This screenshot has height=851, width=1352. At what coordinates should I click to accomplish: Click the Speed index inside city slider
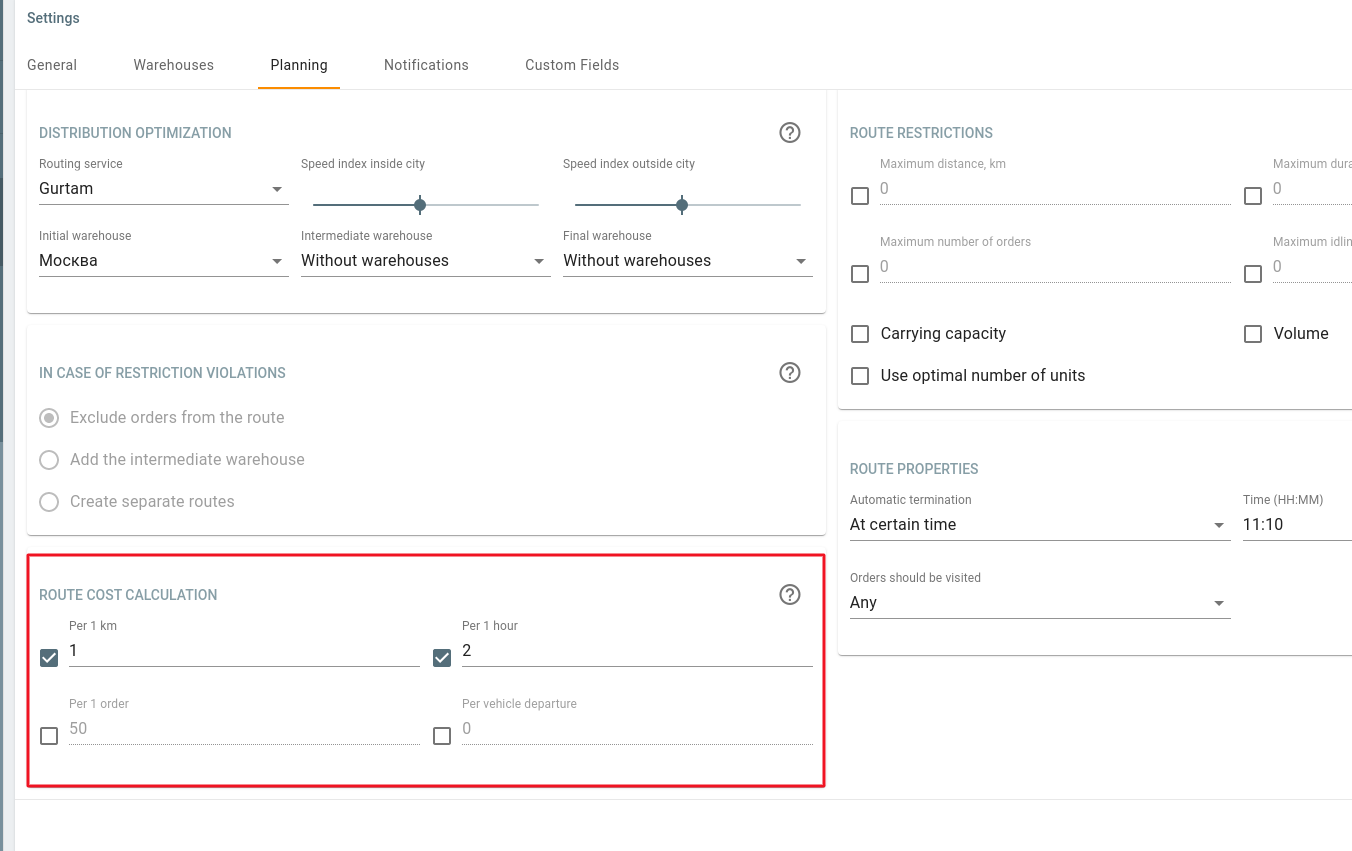click(420, 205)
